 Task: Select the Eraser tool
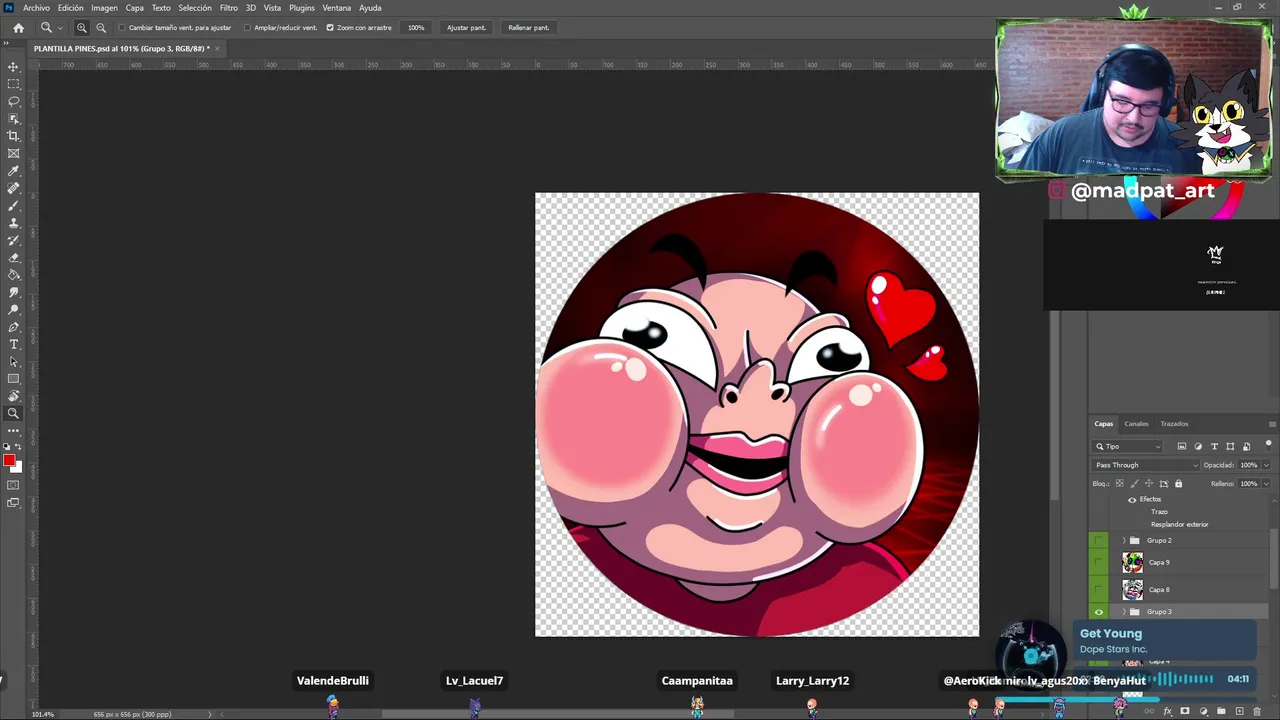click(x=13, y=257)
